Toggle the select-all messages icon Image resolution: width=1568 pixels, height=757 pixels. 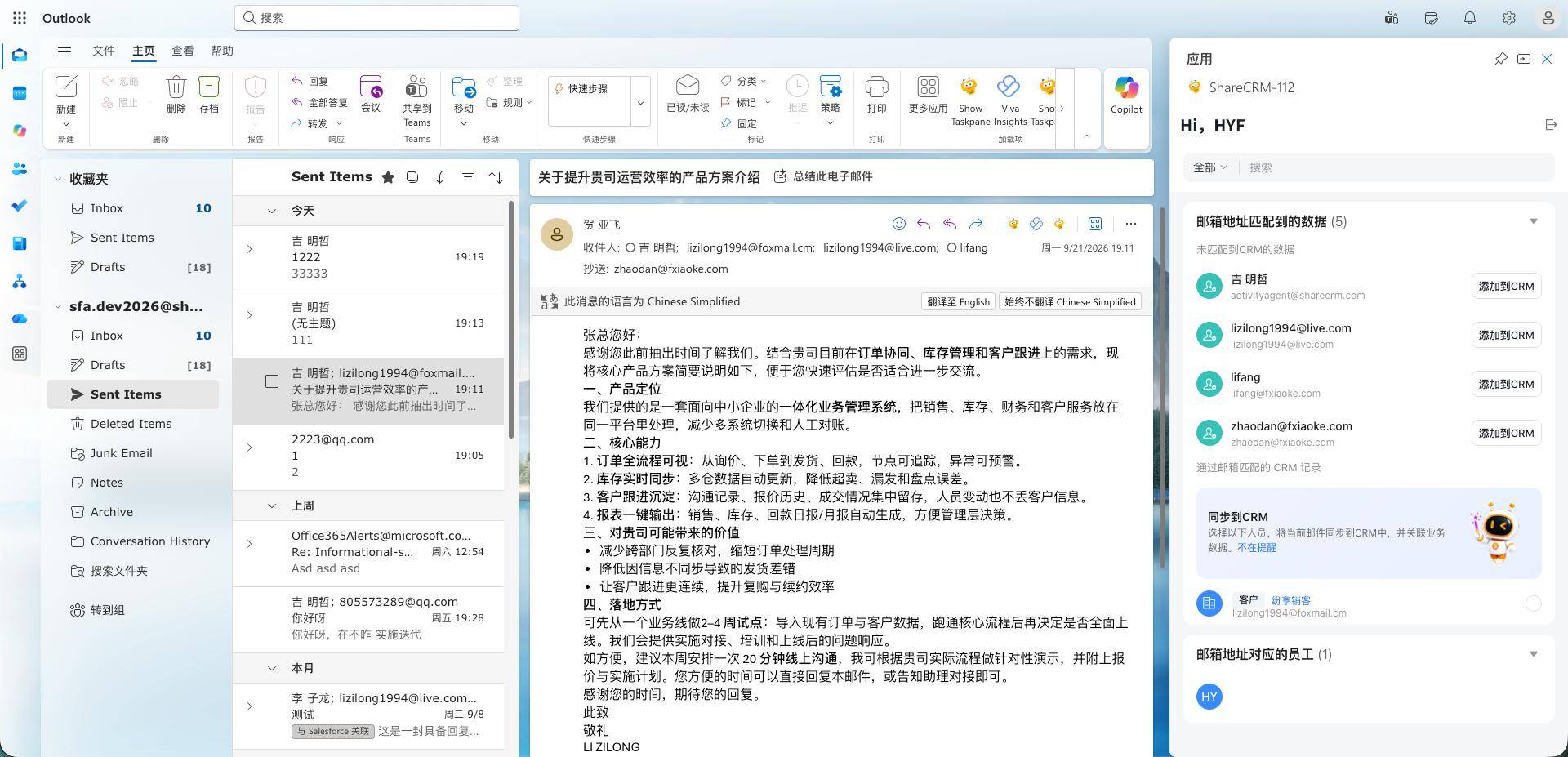[412, 177]
